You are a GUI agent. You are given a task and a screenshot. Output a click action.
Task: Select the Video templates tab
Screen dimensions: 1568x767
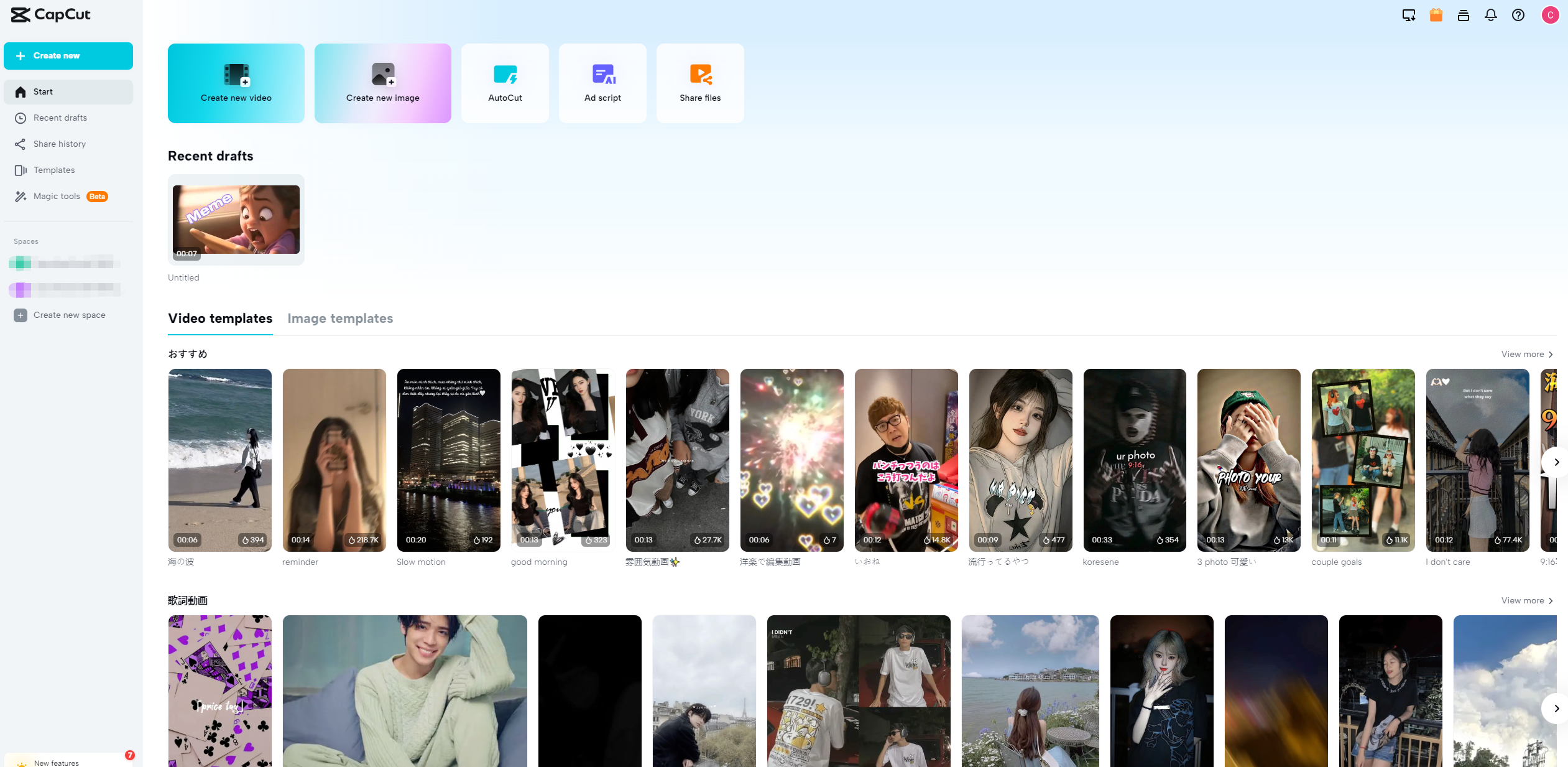[220, 318]
